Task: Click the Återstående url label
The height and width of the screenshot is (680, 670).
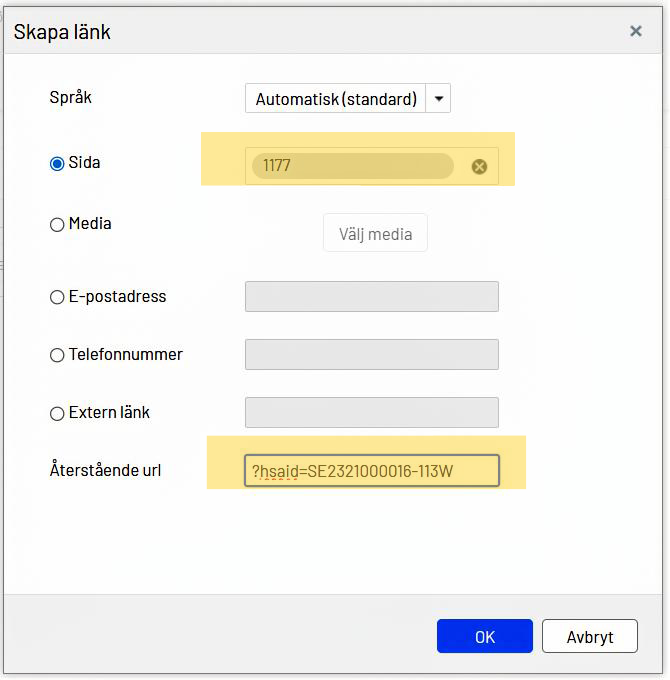Action: click(x=105, y=470)
